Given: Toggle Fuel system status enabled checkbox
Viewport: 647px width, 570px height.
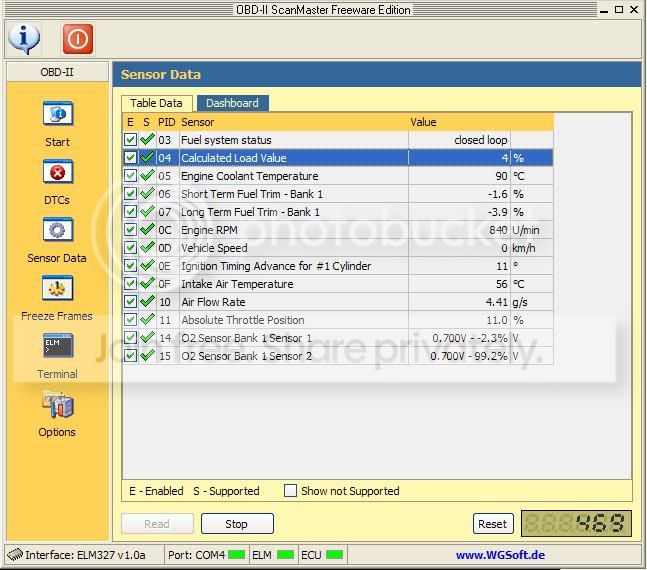Looking at the screenshot, I should [130, 140].
